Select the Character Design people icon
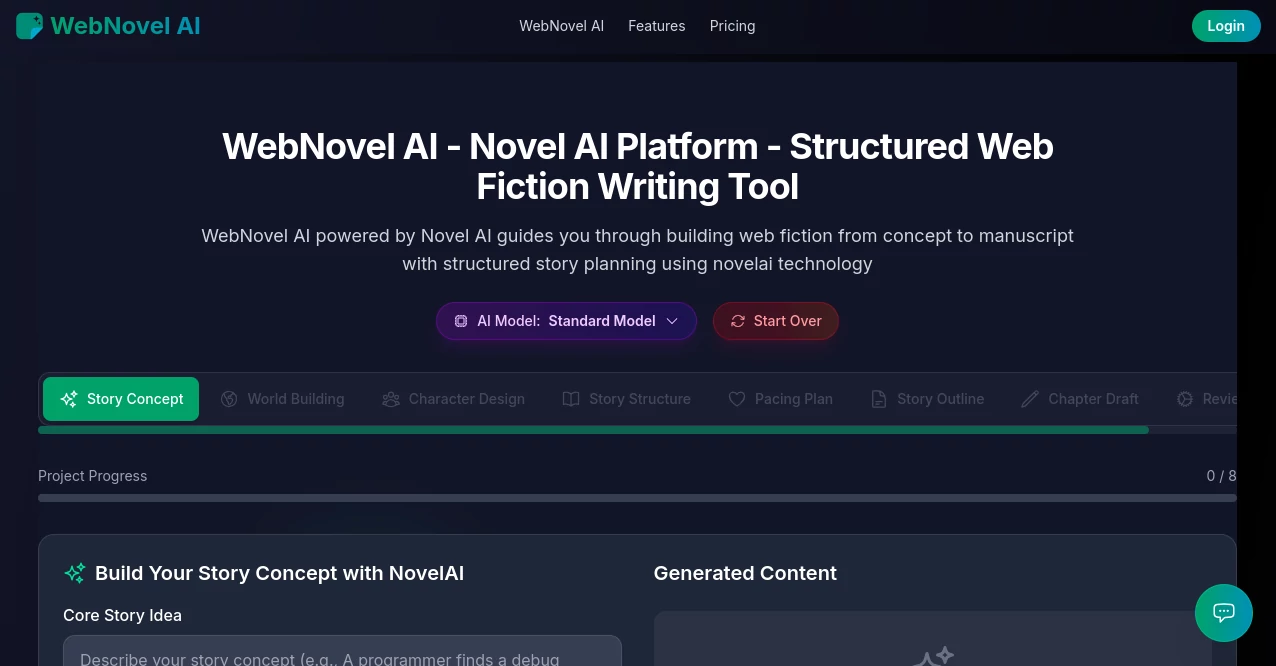The width and height of the screenshot is (1276, 666). pyautogui.click(x=391, y=398)
